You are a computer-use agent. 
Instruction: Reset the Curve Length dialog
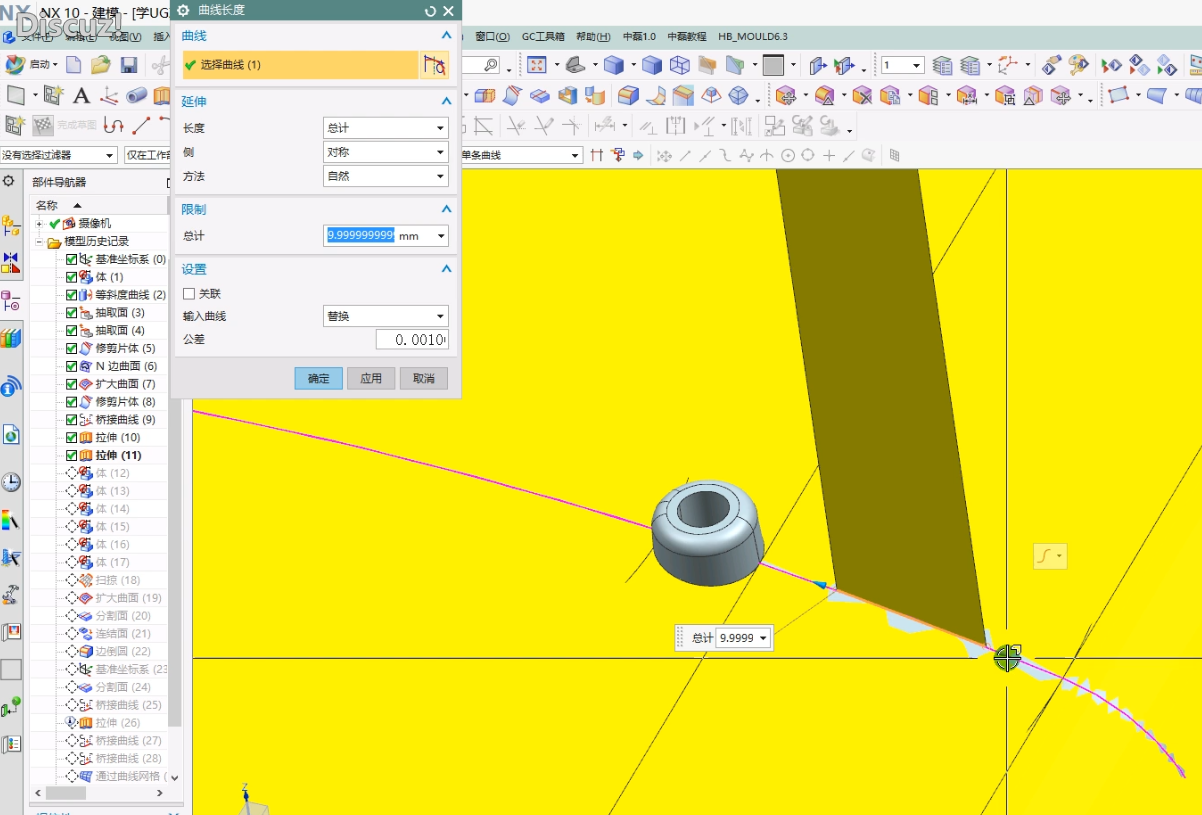pyautogui.click(x=430, y=10)
